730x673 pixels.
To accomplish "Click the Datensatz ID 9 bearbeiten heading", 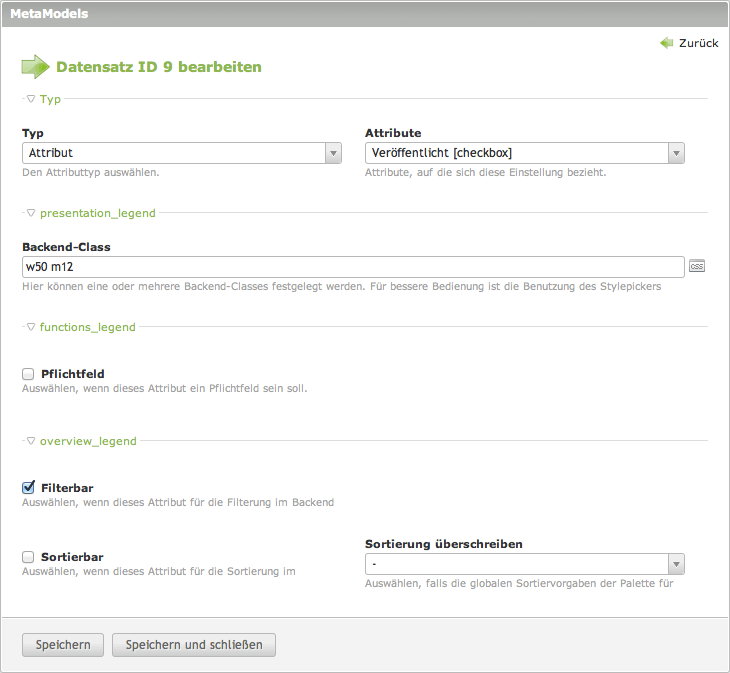I will click(x=159, y=67).
